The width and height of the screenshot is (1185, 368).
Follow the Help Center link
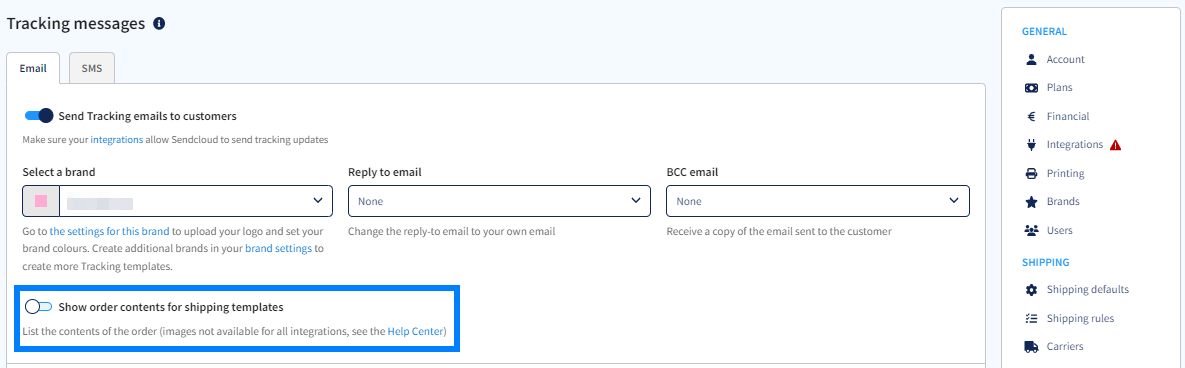coord(415,331)
